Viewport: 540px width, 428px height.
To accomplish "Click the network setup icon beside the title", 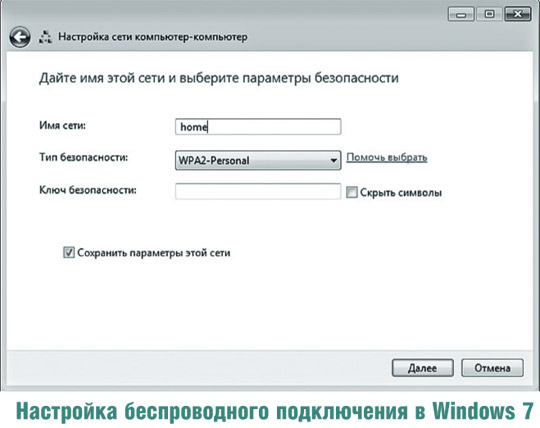I will (45, 37).
